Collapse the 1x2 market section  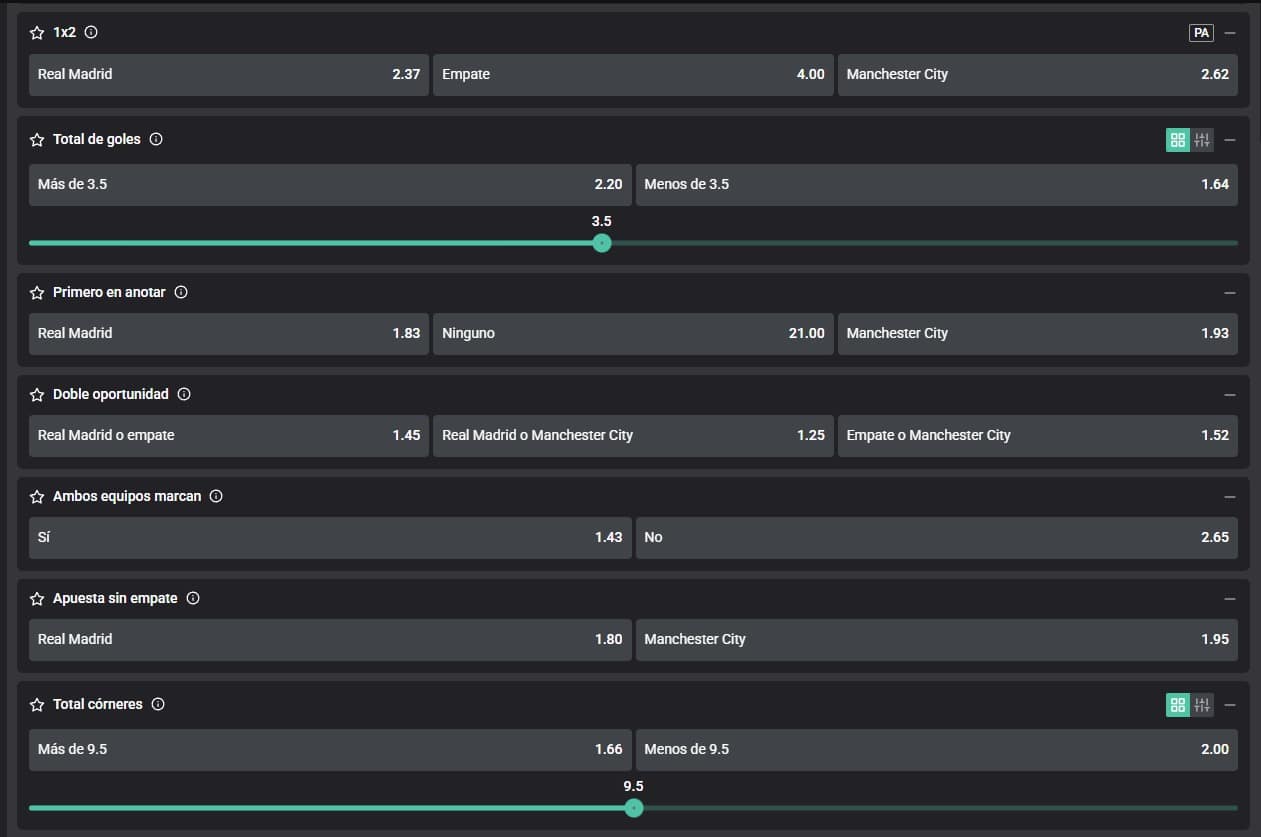coord(1230,33)
